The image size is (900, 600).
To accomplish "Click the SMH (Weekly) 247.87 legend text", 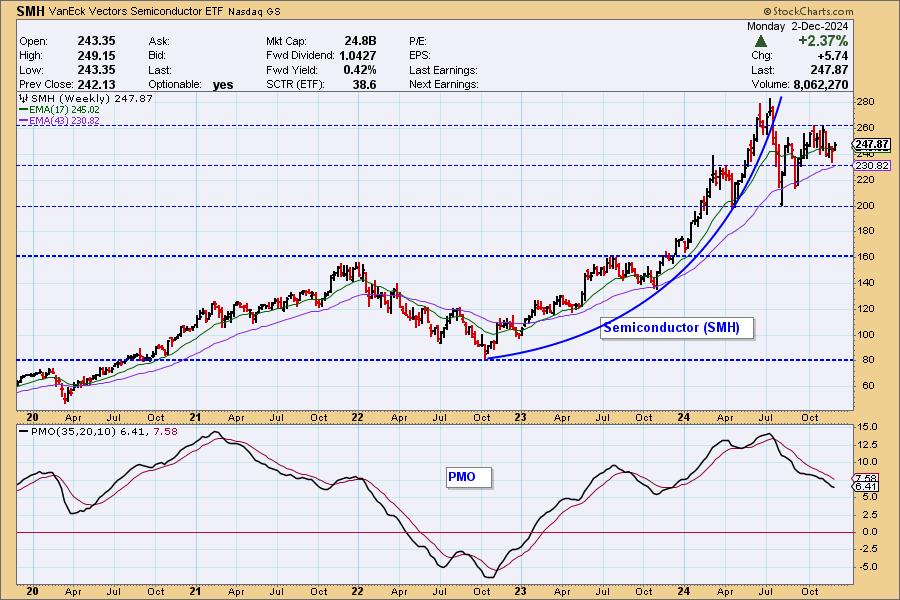I will (92, 98).
